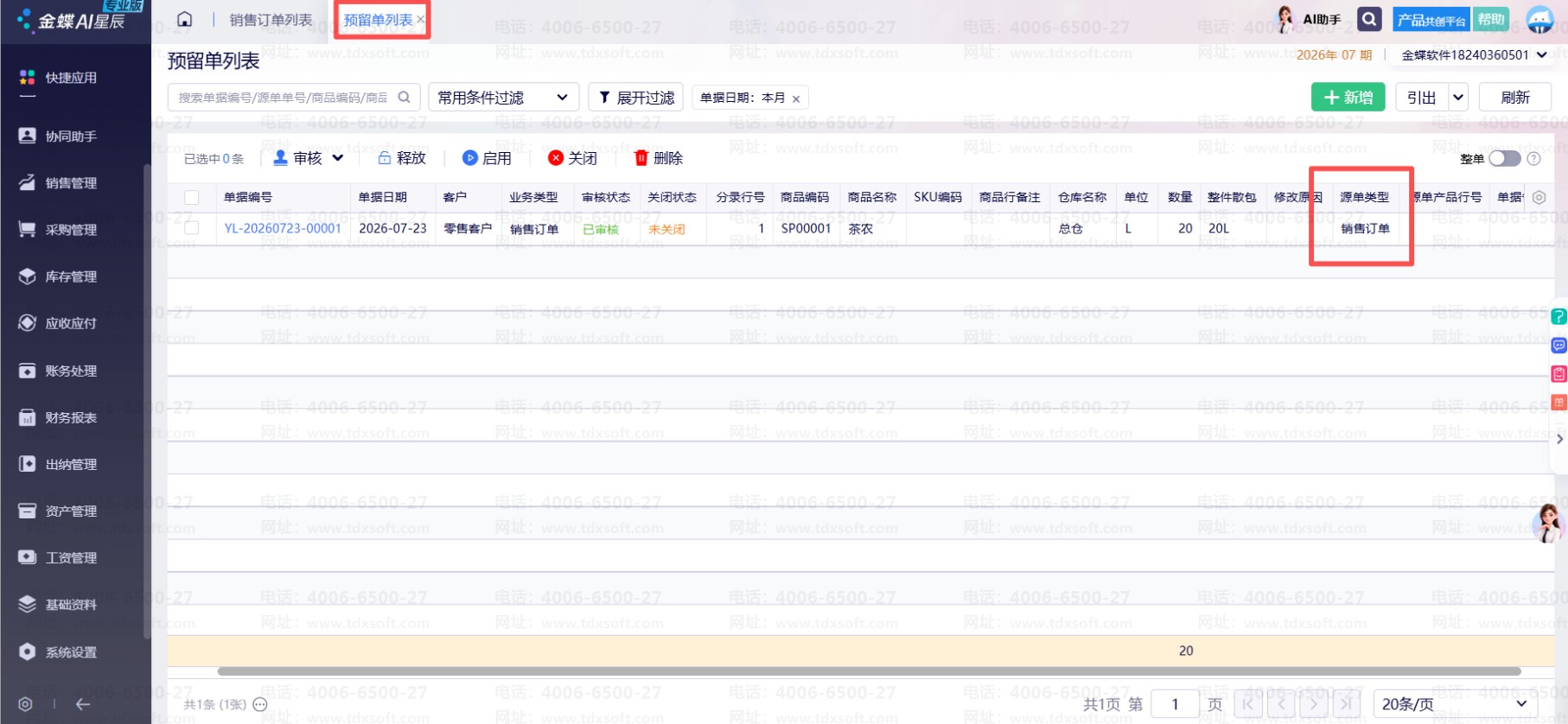Open the home page icon tab
The image size is (1568, 724).
pos(184,19)
